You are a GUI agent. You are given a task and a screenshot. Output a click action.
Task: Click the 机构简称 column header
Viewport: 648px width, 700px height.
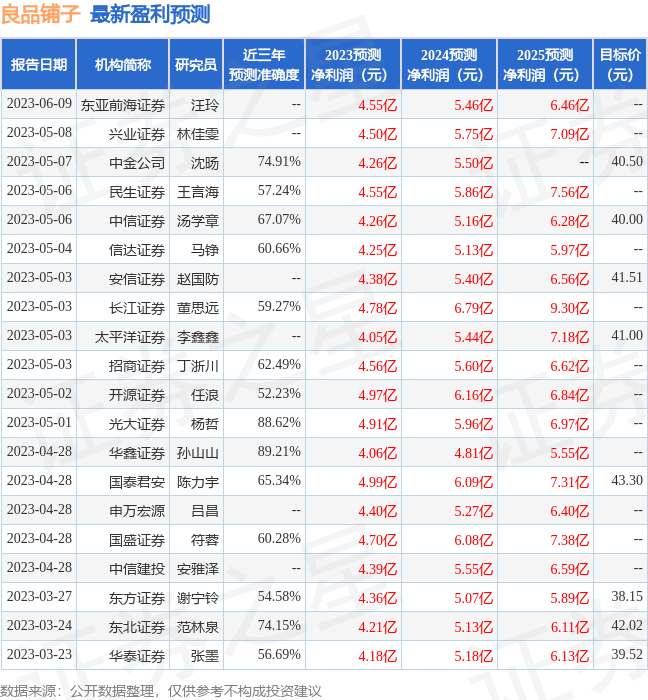[123, 64]
